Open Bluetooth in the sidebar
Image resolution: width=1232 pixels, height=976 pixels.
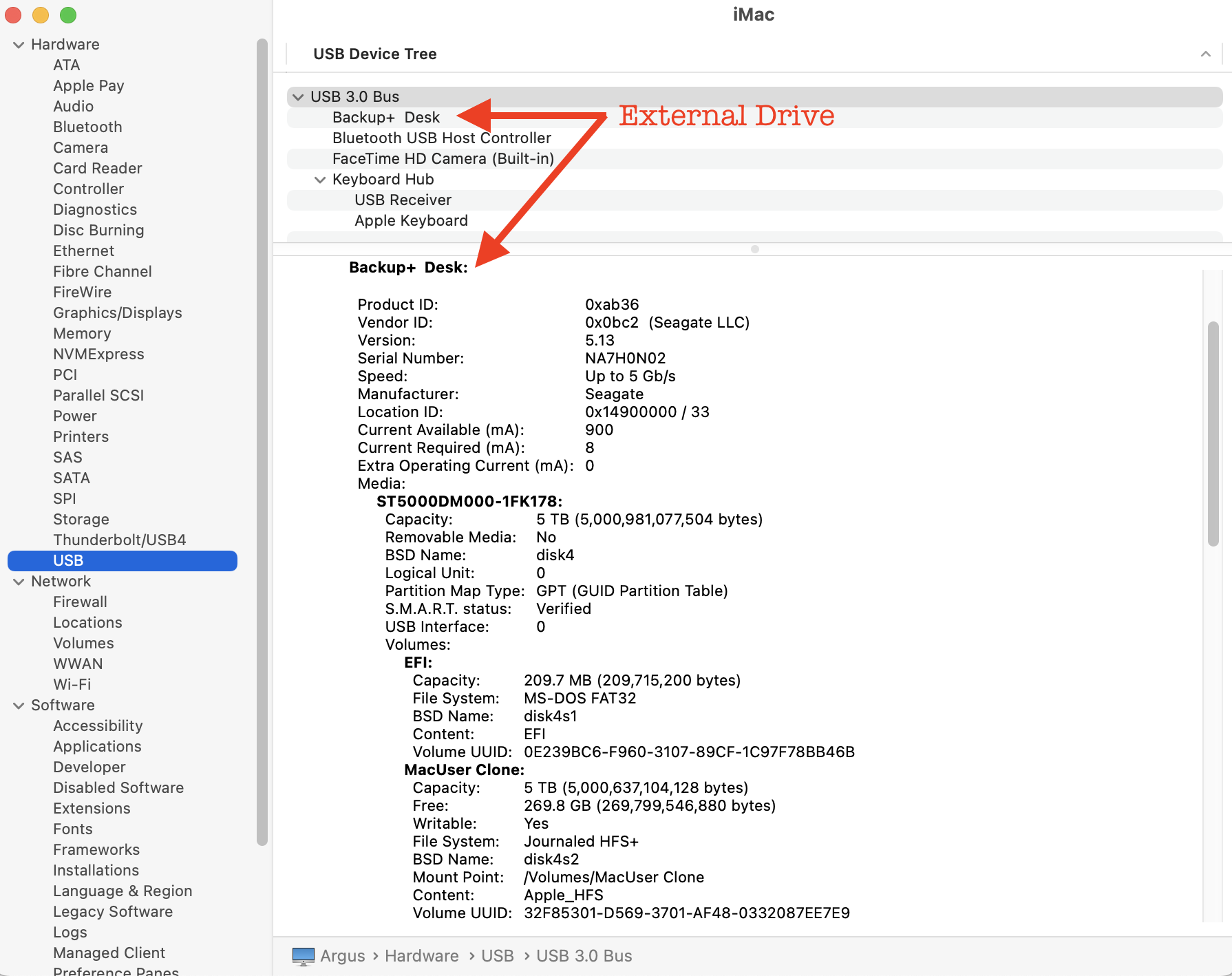[x=88, y=127]
